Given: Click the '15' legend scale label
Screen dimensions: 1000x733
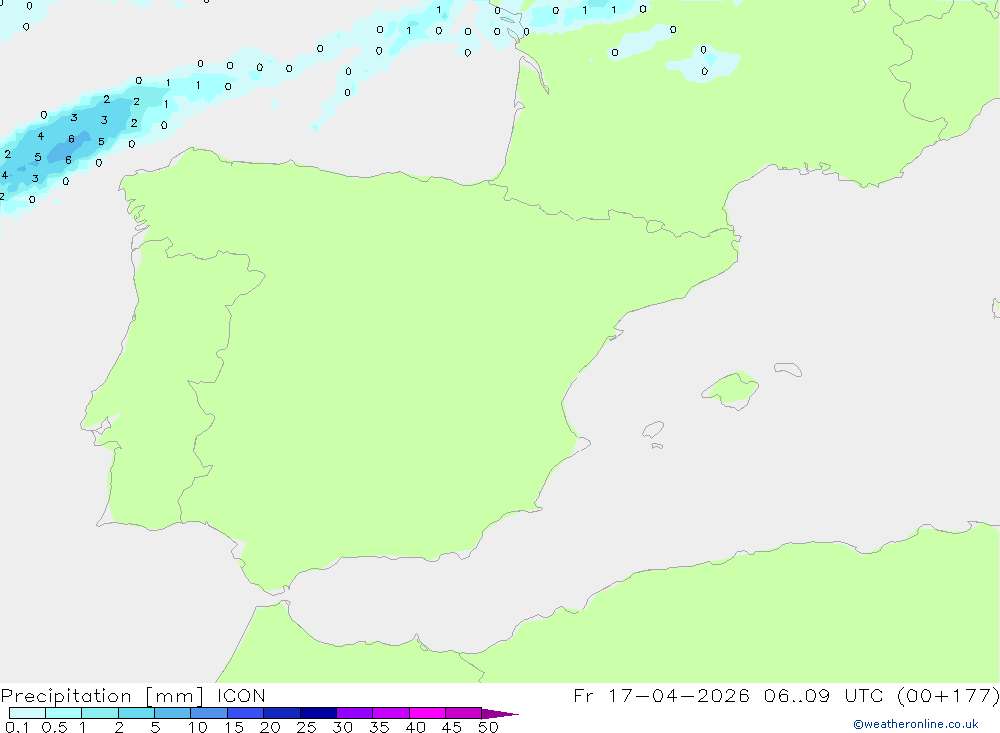Looking at the screenshot, I should (x=234, y=727).
